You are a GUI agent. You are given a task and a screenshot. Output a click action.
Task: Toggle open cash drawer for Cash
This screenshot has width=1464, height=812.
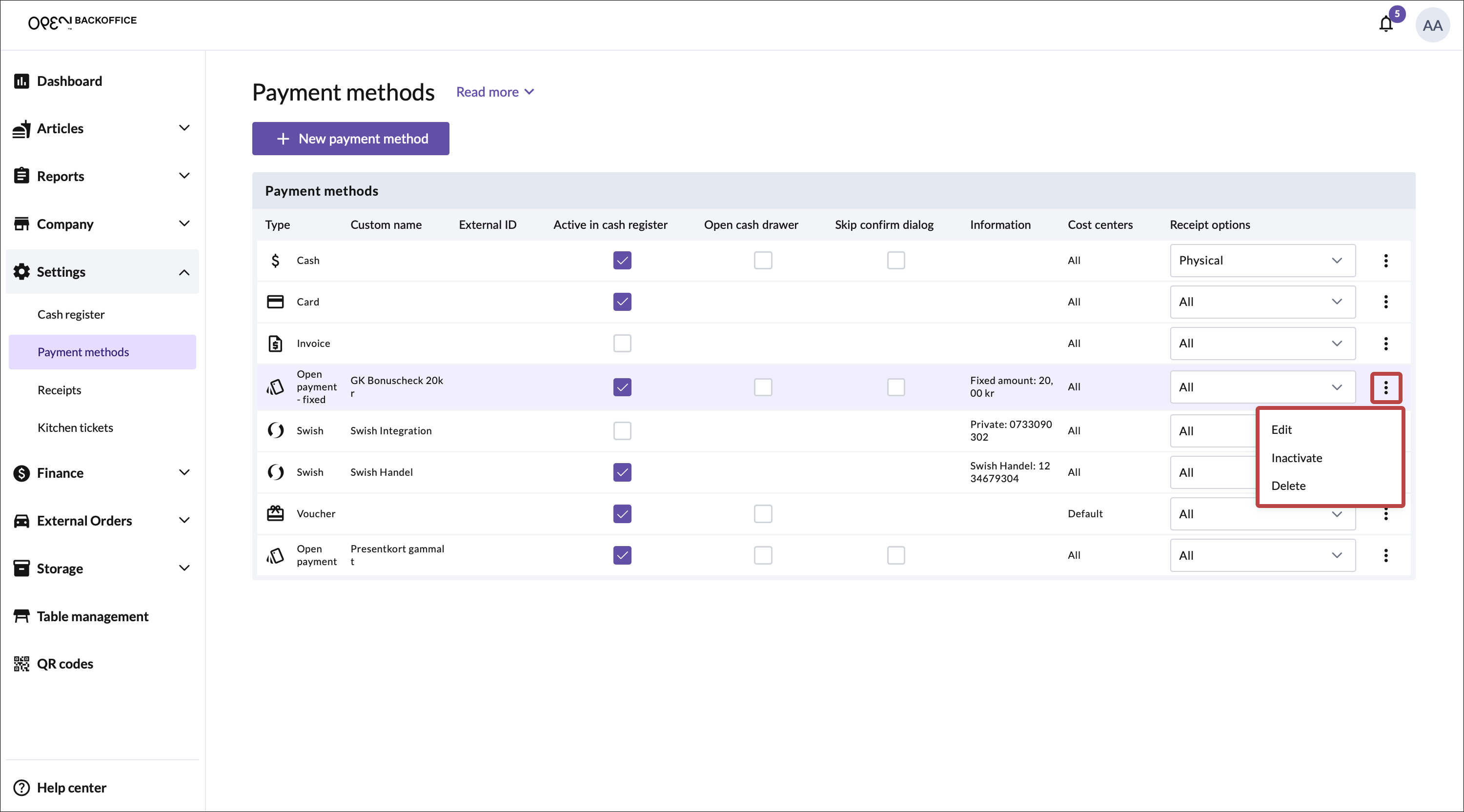pyautogui.click(x=763, y=260)
